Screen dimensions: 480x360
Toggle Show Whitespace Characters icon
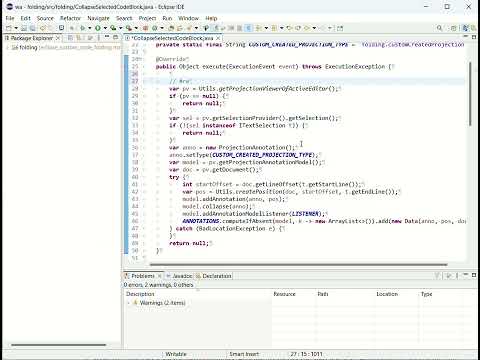coord(248,28)
